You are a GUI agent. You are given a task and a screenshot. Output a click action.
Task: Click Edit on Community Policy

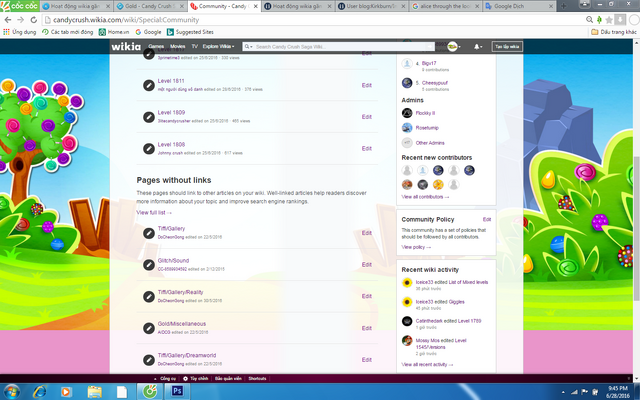[x=487, y=220]
